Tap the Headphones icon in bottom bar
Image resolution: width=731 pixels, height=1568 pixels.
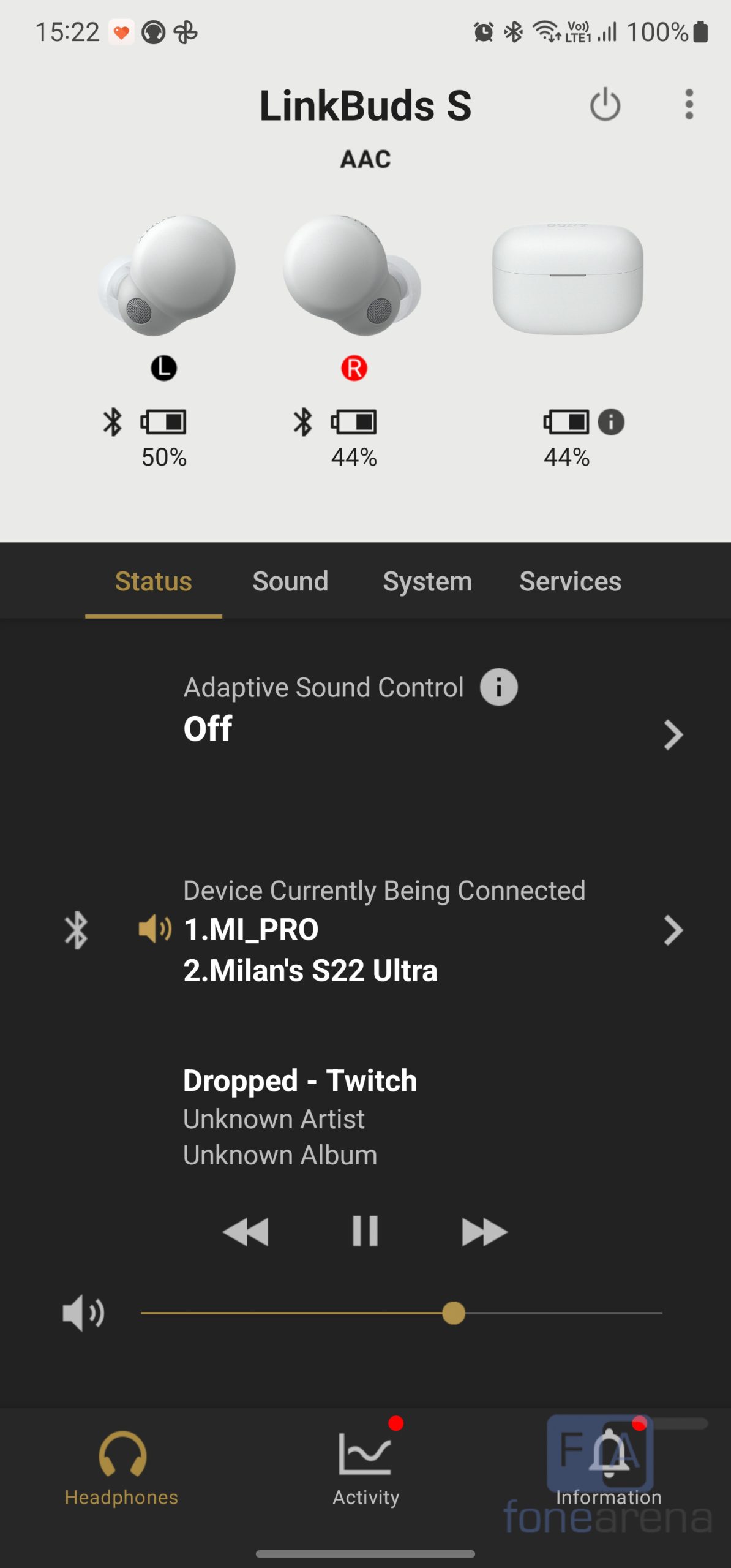point(122,1455)
